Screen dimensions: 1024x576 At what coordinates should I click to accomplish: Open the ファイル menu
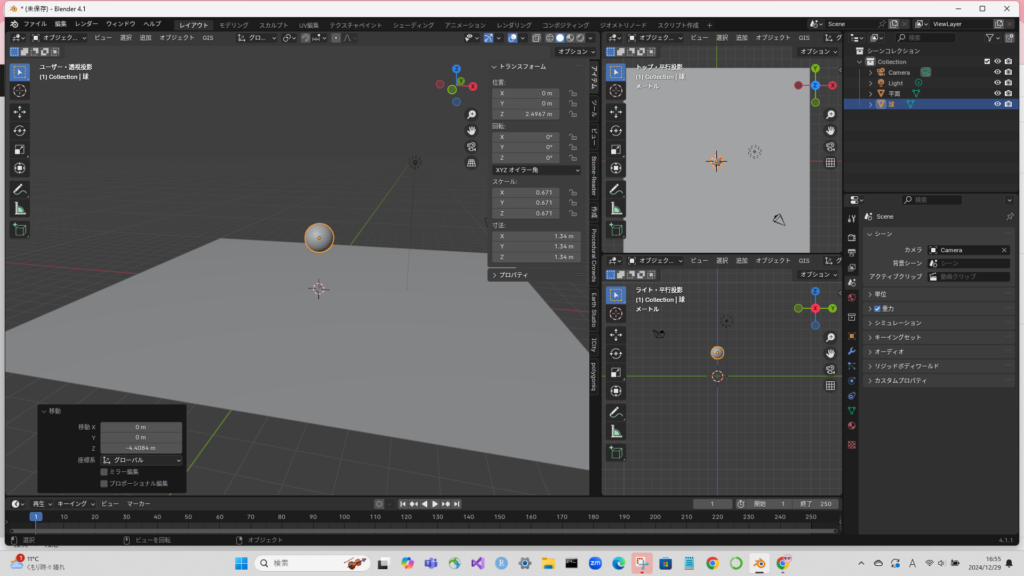click(35, 23)
